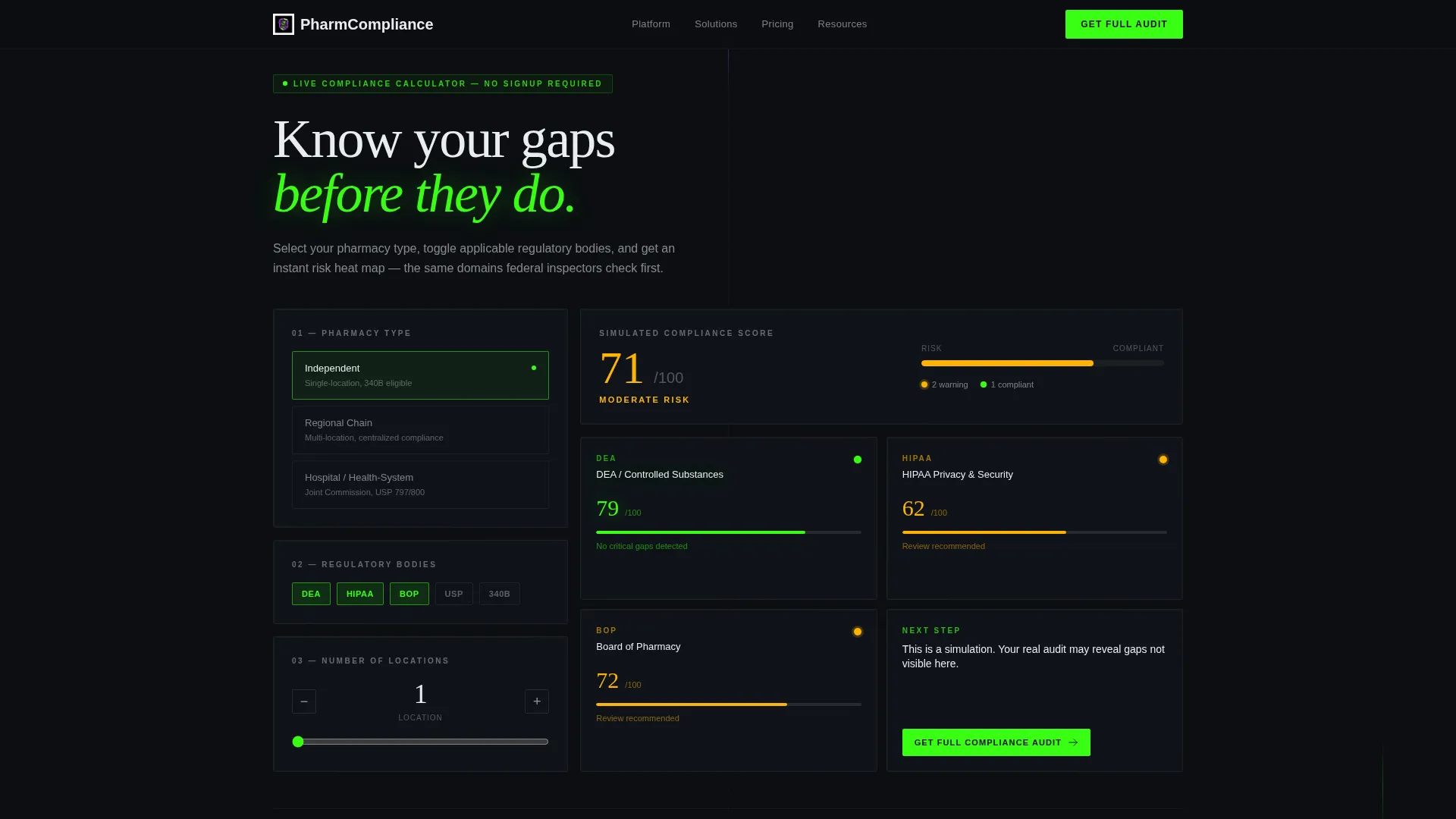
Task: Toggle the DEA regulatory body chip
Action: (x=311, y=594)
